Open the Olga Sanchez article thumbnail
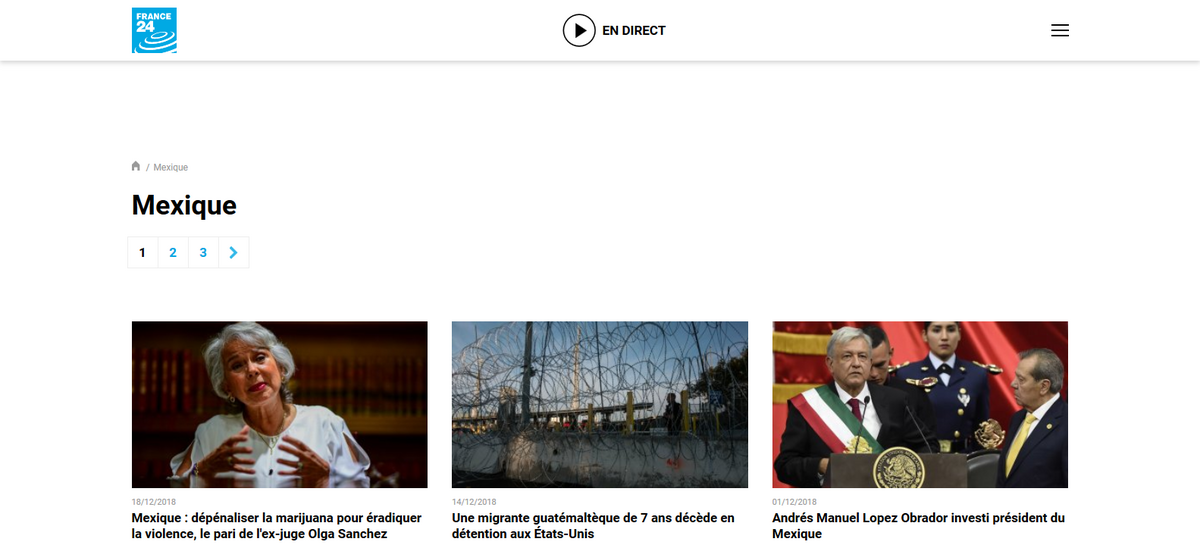This screenshot has width=1200, height=548. click(280, 404)
